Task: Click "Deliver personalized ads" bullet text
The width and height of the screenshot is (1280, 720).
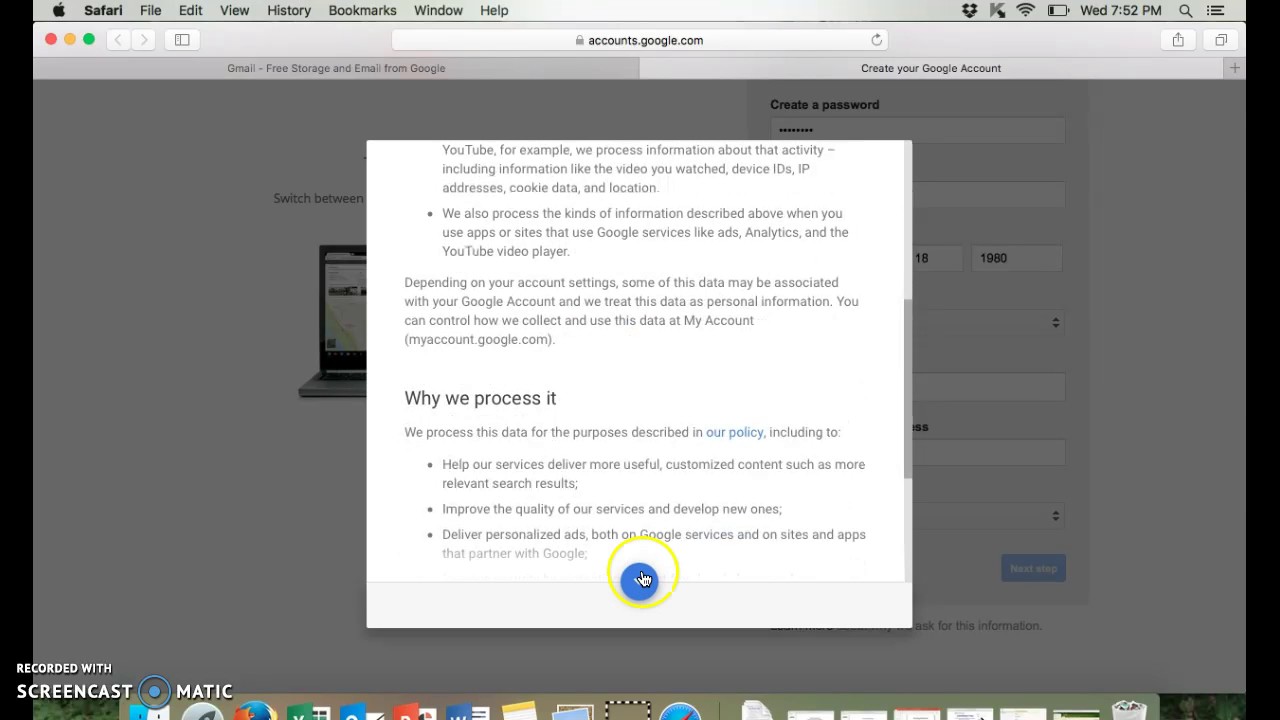Action: click(x=654, y=544)
